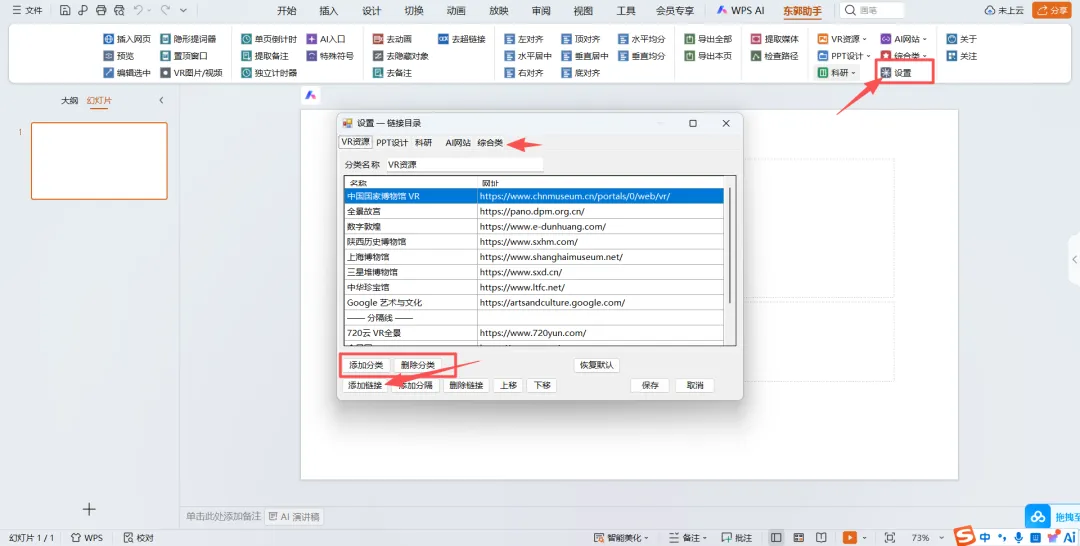Select the PPT设计 tab in settings dialog
1080x546 pixels.
click(392, 143)
